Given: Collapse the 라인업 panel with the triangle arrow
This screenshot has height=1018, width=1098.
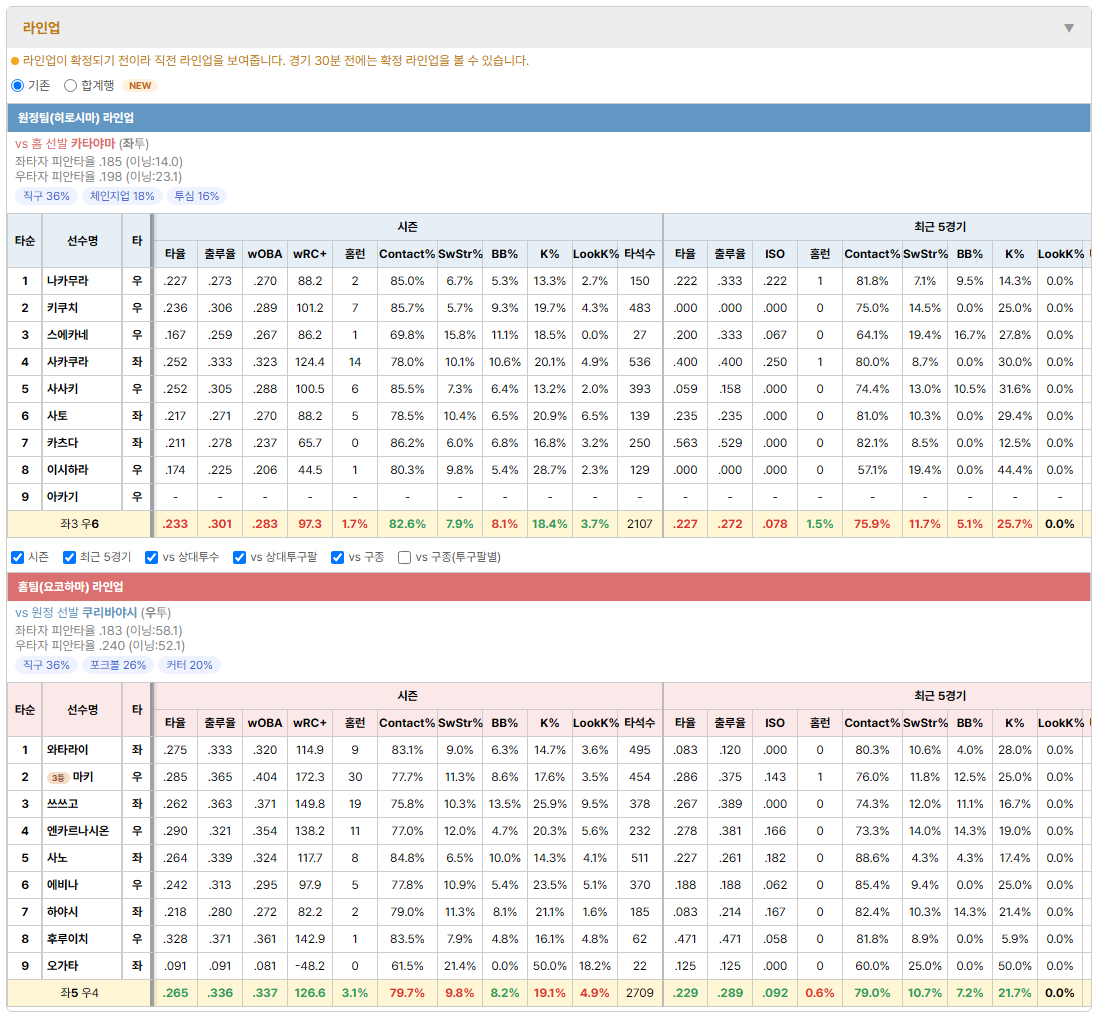Looking at the screenshot, I should pos(1069,28).
